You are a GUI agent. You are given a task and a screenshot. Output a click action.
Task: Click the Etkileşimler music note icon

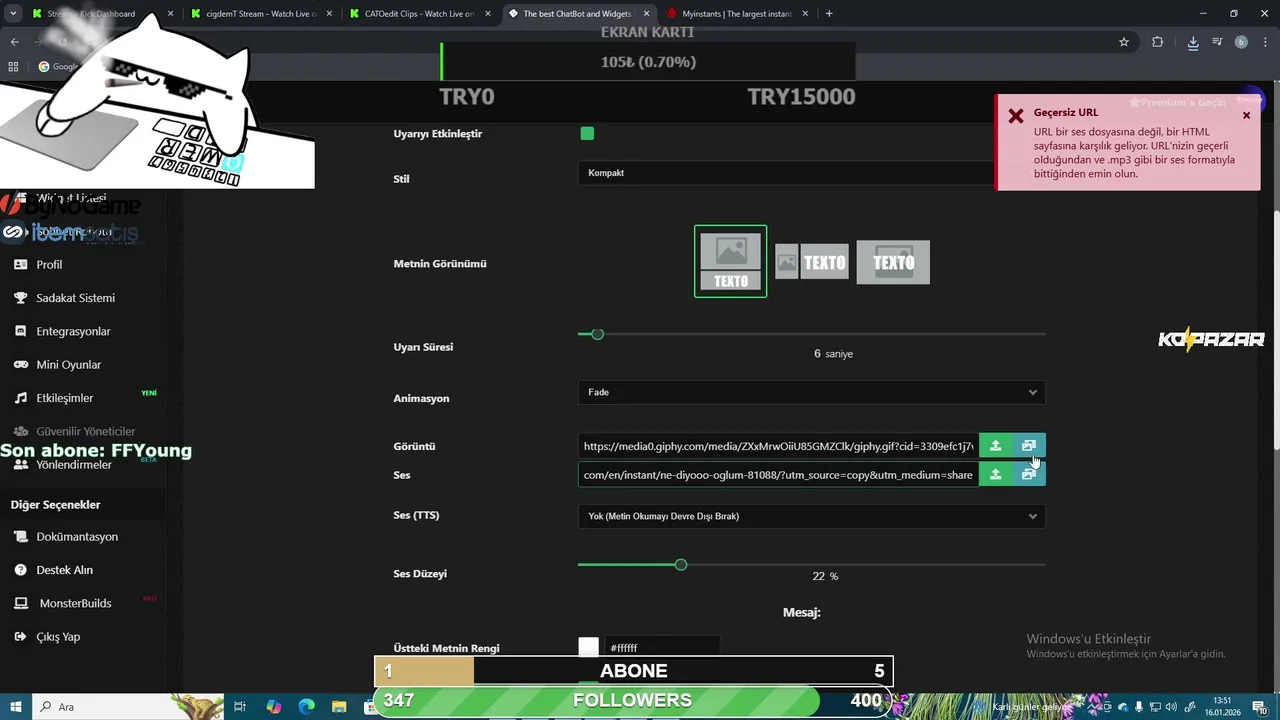pyautogui.click(x=20, y=398)
